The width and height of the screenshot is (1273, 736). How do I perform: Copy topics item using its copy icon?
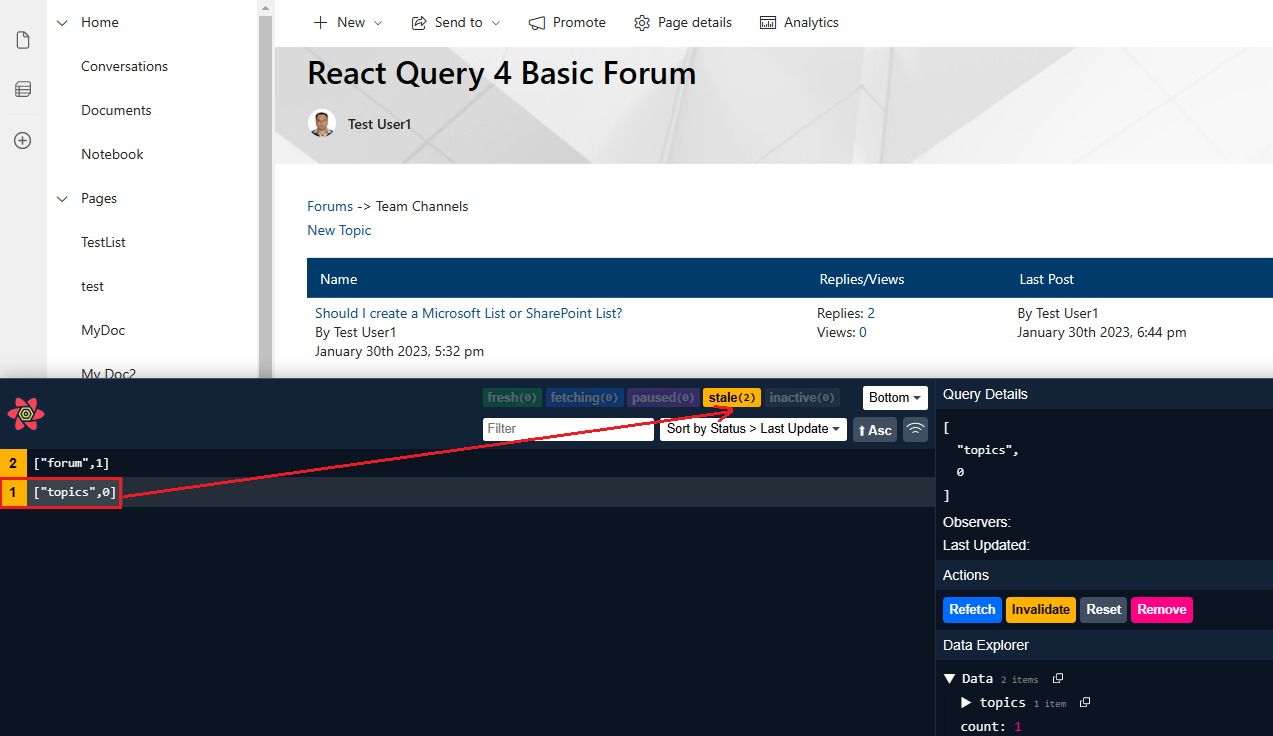1085,703
